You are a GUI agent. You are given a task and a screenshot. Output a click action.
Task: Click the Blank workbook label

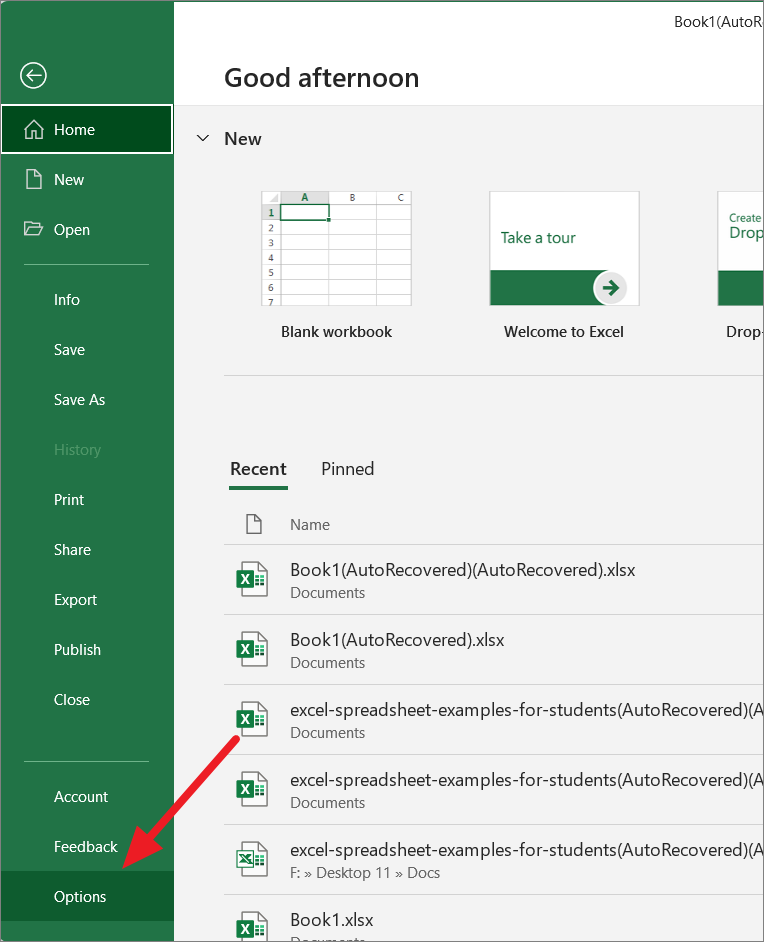pos(336,332)
